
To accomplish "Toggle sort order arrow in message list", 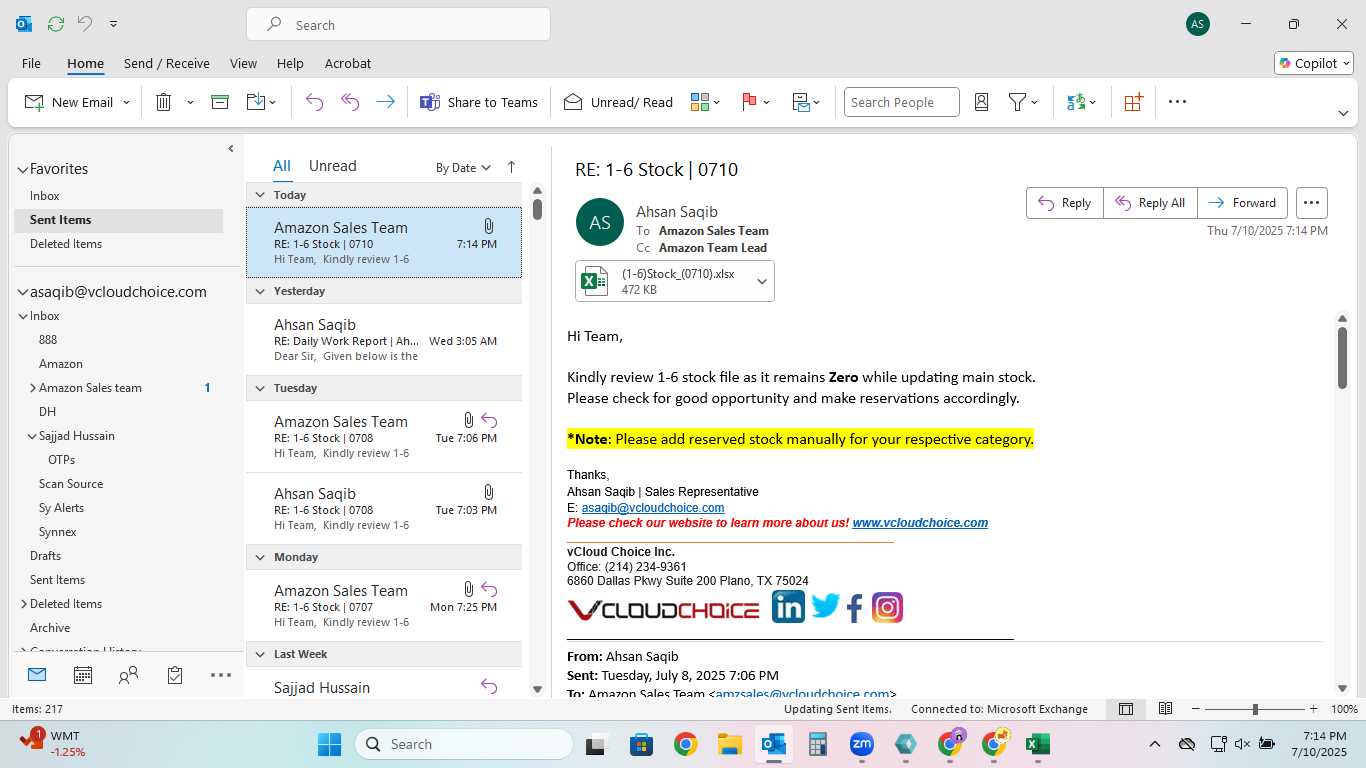I will [x=511, y=167].
